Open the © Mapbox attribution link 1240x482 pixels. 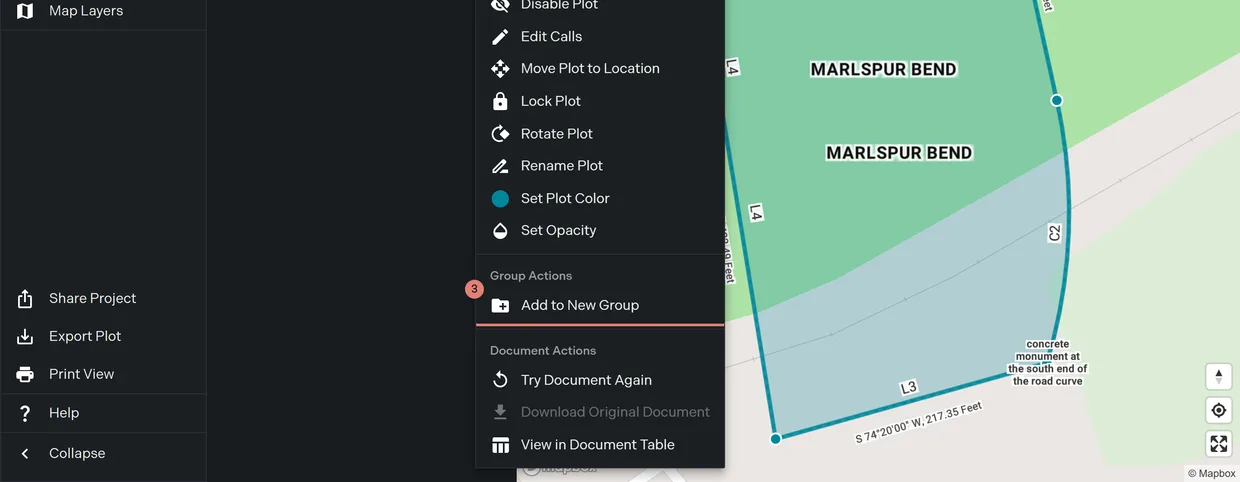coord(1212,474)
